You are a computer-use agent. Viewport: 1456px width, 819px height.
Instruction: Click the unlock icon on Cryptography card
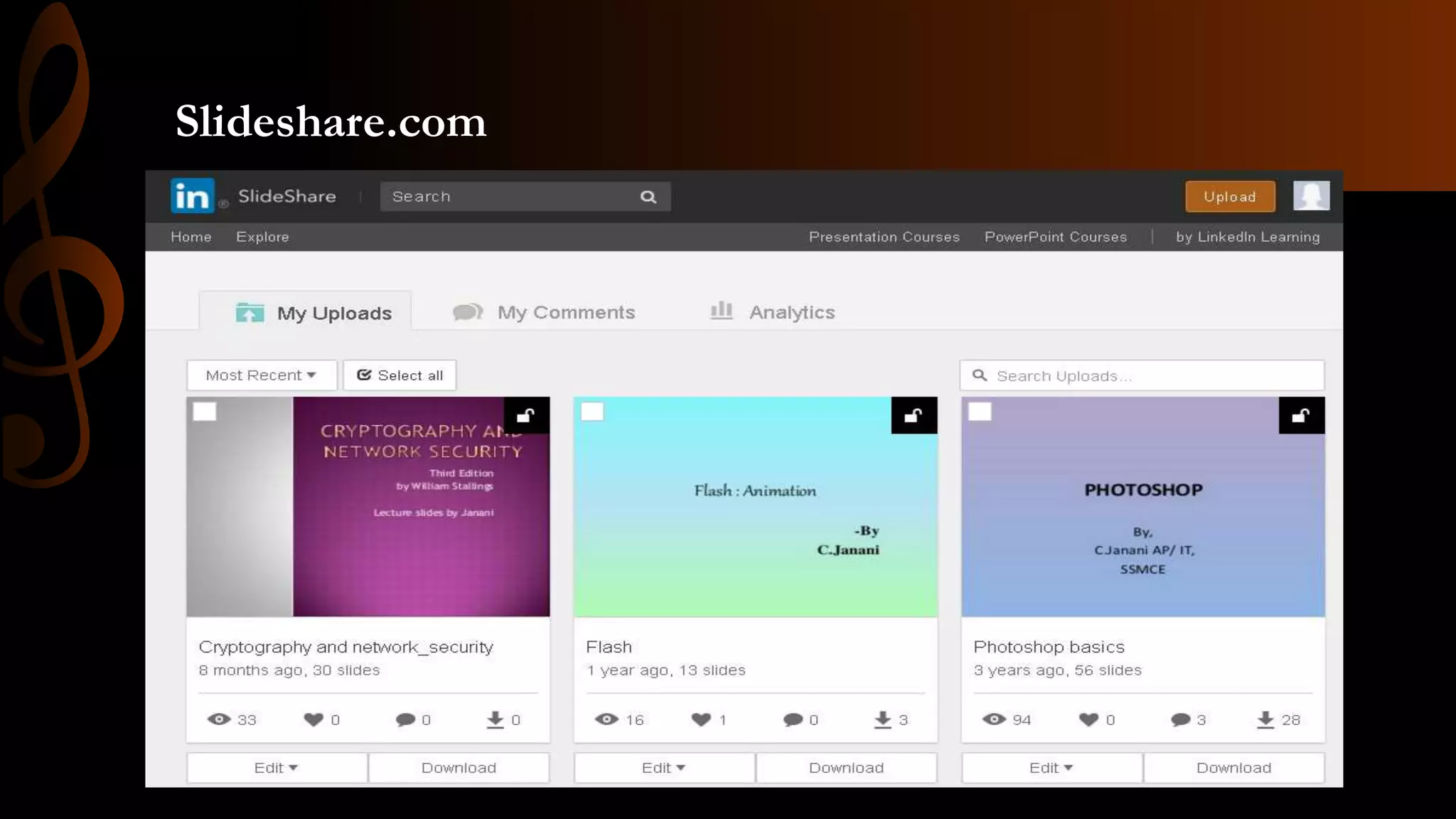tap(526, 415)
